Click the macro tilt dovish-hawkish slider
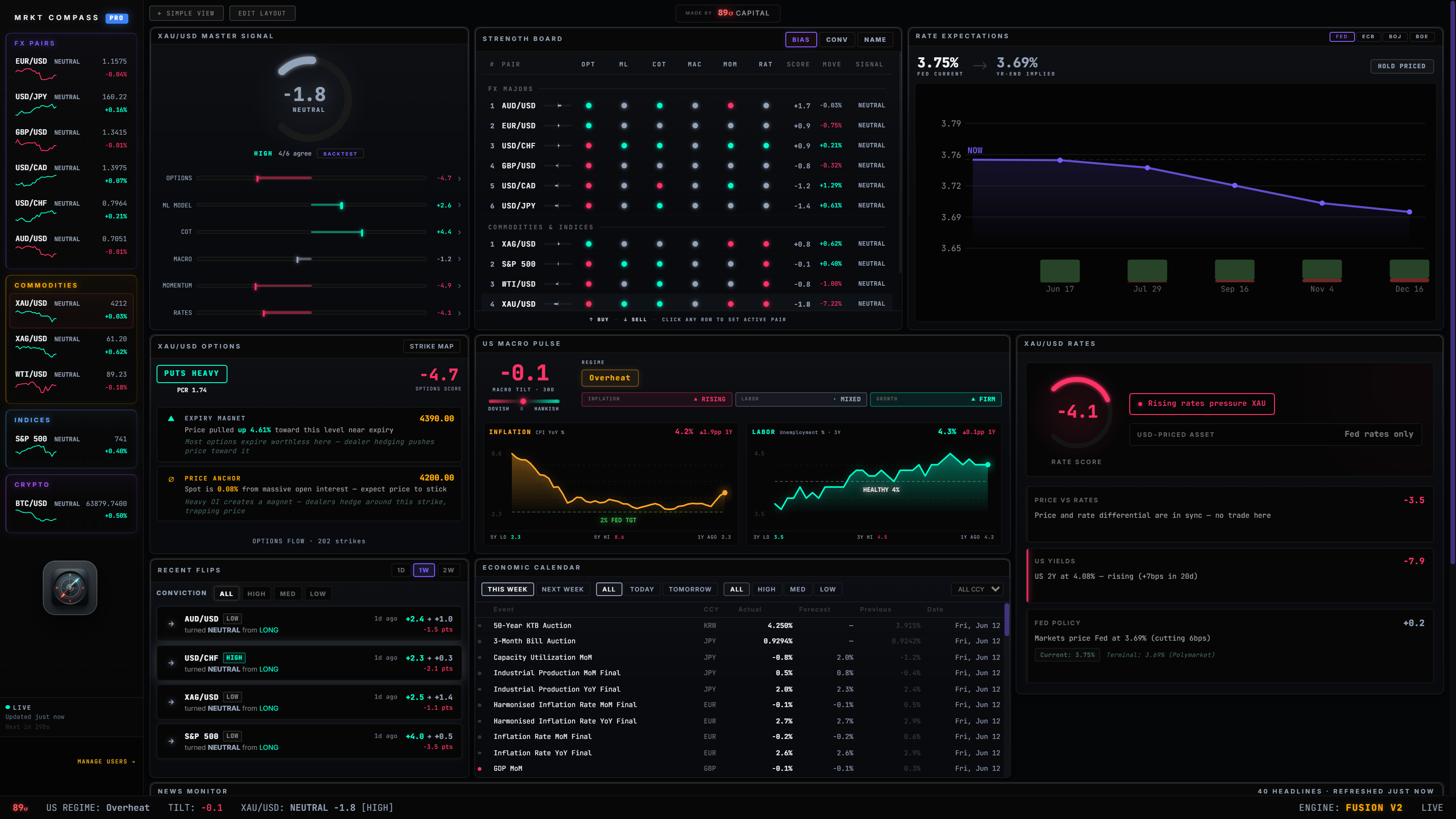 pyautogui.click(x=523, y=401)
